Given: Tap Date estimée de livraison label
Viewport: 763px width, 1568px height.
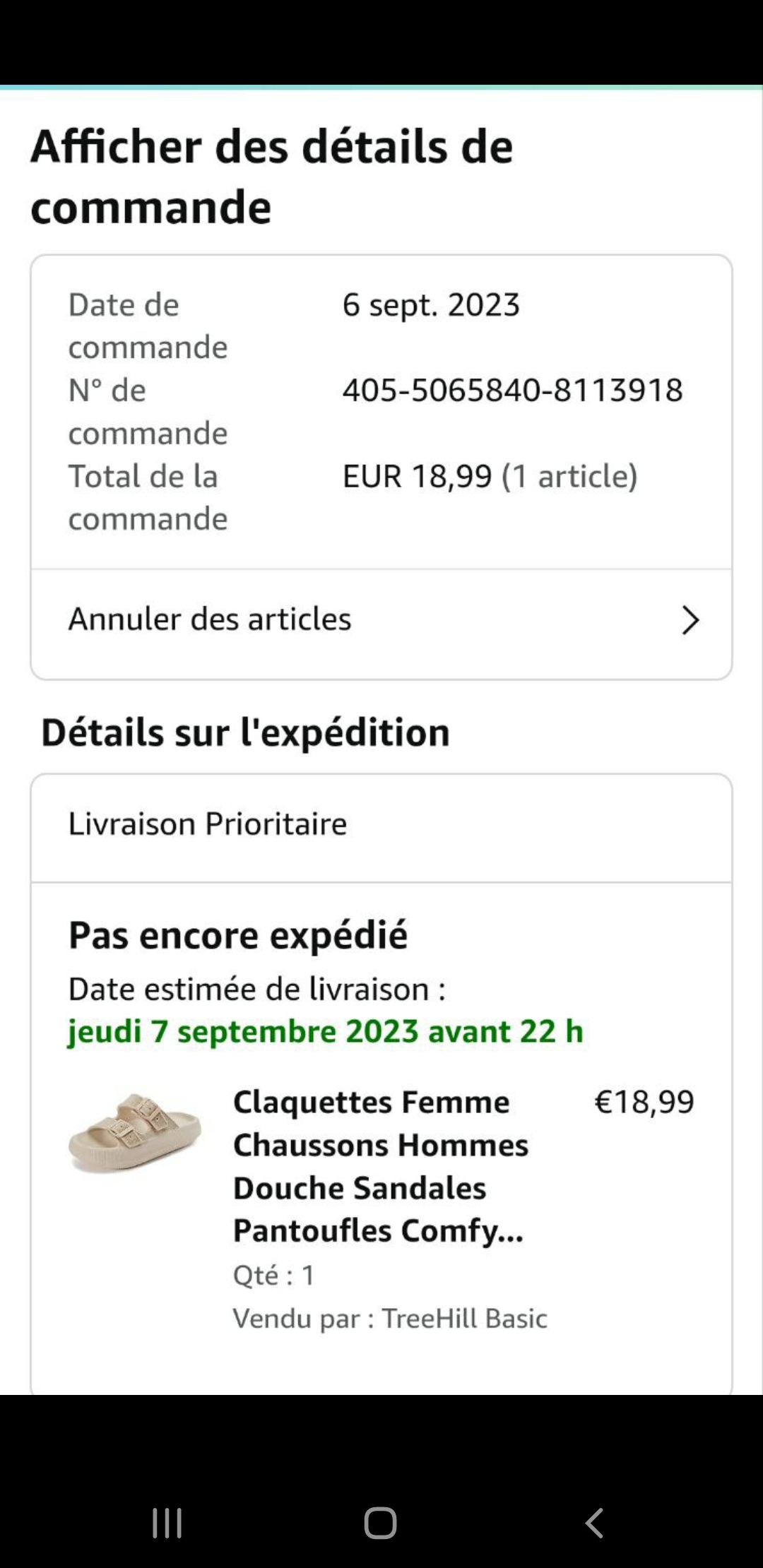Looking at the screenshot, I should point(256,990).
